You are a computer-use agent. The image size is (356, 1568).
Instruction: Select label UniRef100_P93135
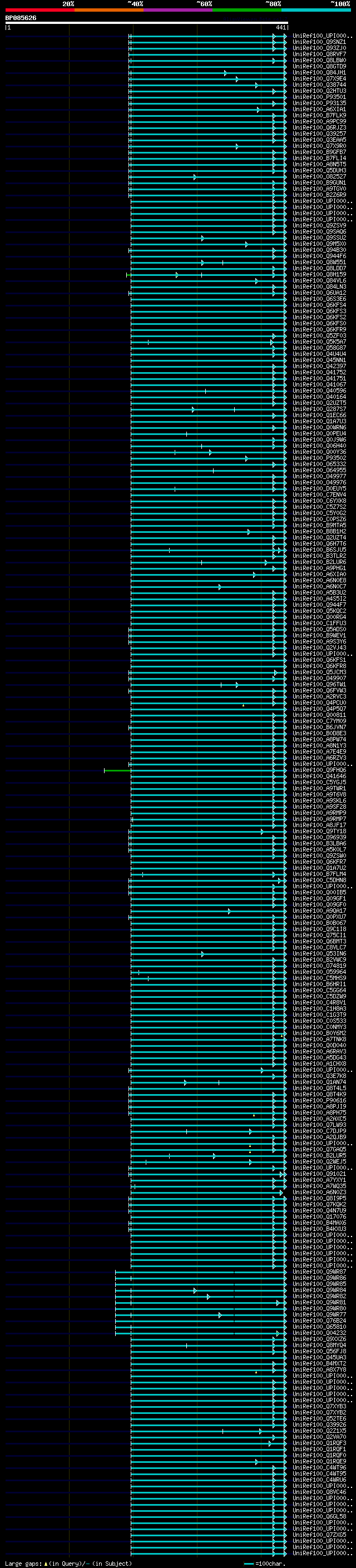(319, 103)
